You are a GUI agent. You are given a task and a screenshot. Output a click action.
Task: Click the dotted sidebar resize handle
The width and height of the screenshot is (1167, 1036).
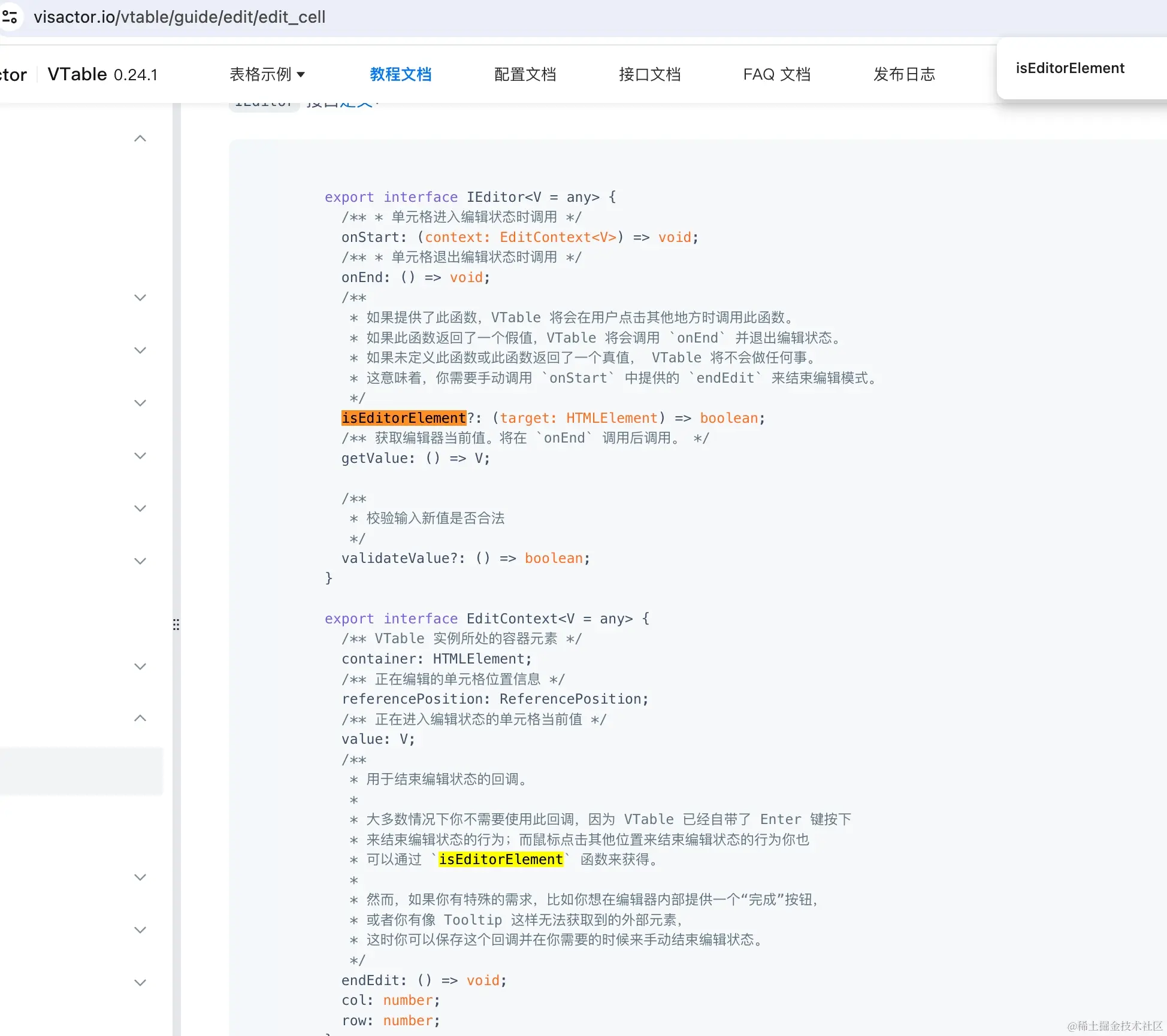pyautogui.click(x=176, y=625)
